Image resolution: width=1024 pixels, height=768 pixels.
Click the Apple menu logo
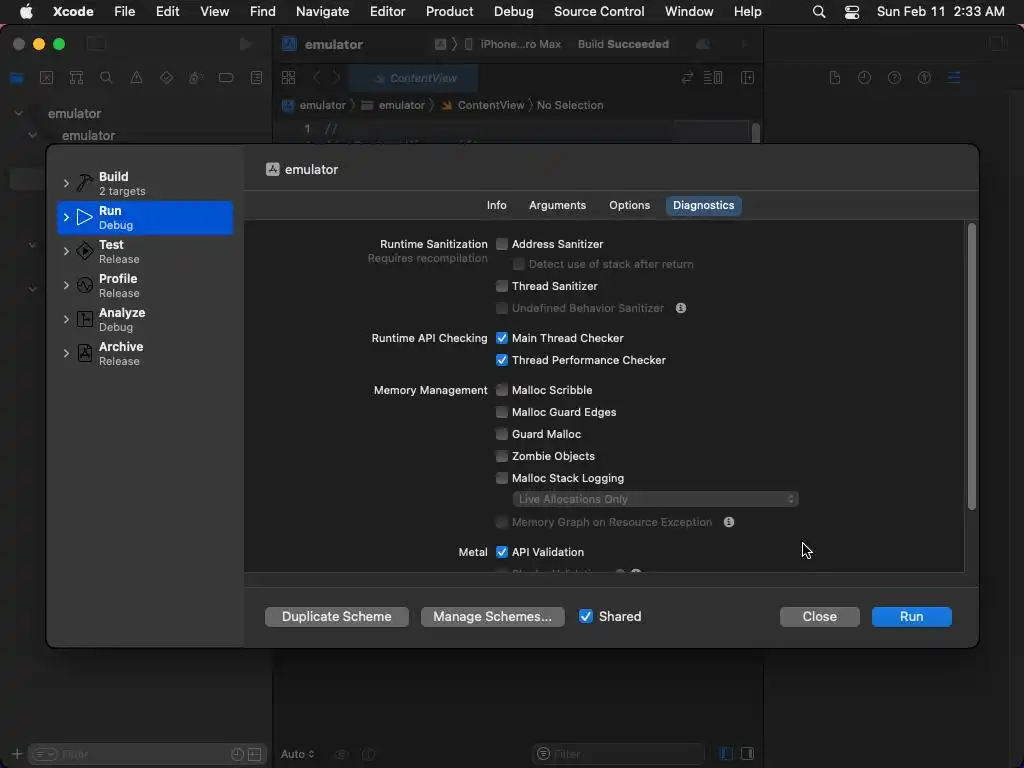pos(26,11)
